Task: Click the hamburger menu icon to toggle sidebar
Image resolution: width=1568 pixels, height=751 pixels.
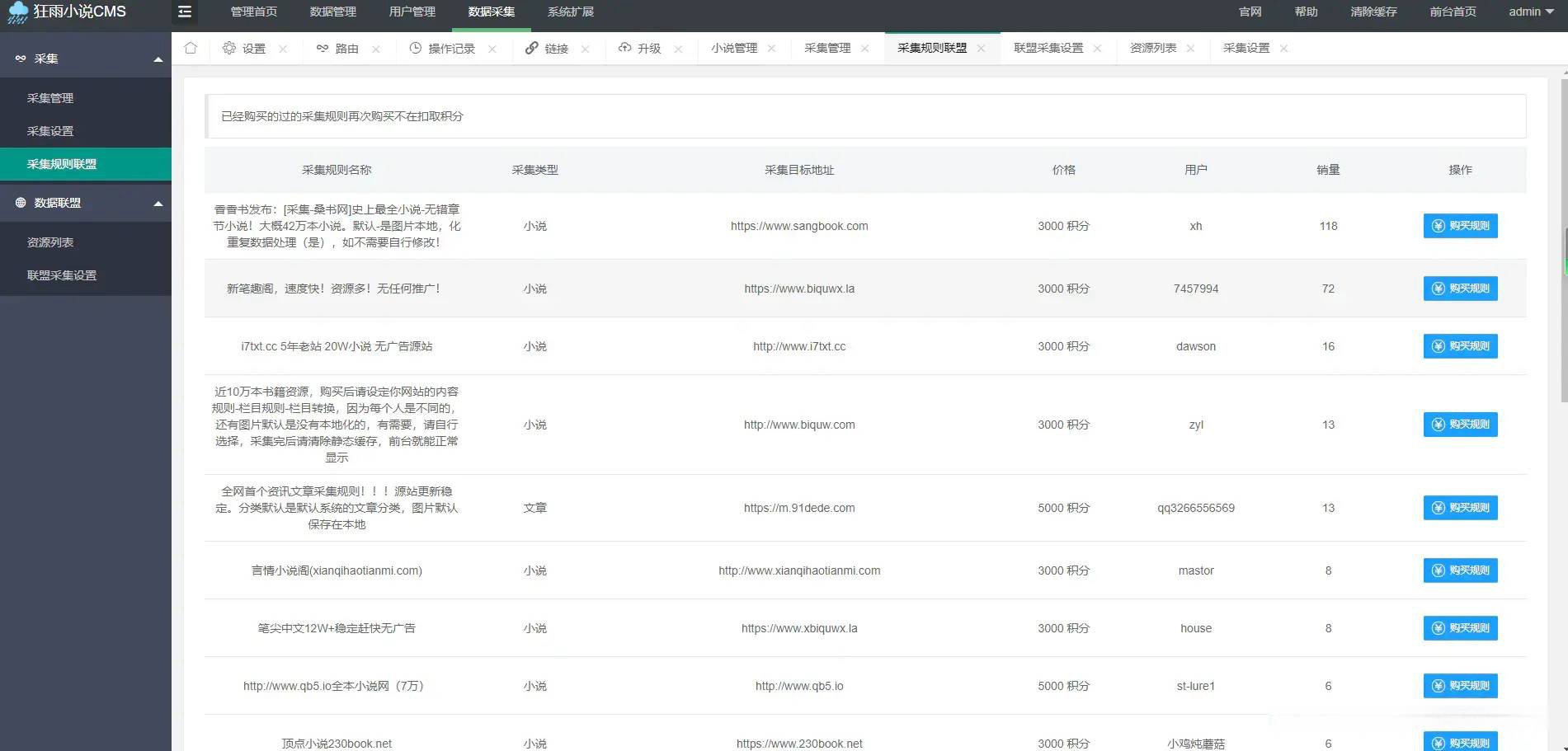Action: [x=184, y=12]
